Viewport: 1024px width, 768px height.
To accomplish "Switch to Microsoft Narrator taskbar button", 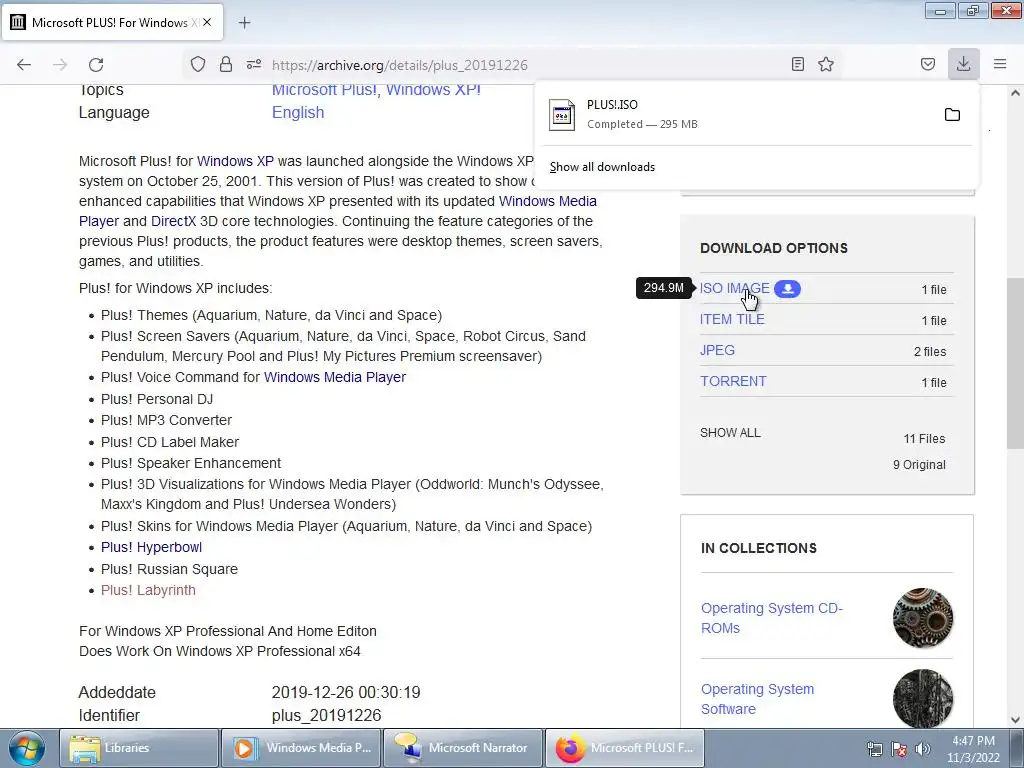I will [x=463, y=748].
